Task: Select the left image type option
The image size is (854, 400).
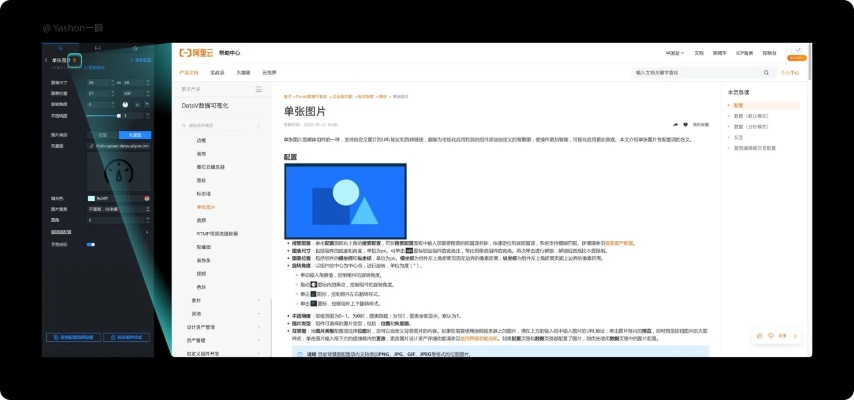Action: point(101,134)
